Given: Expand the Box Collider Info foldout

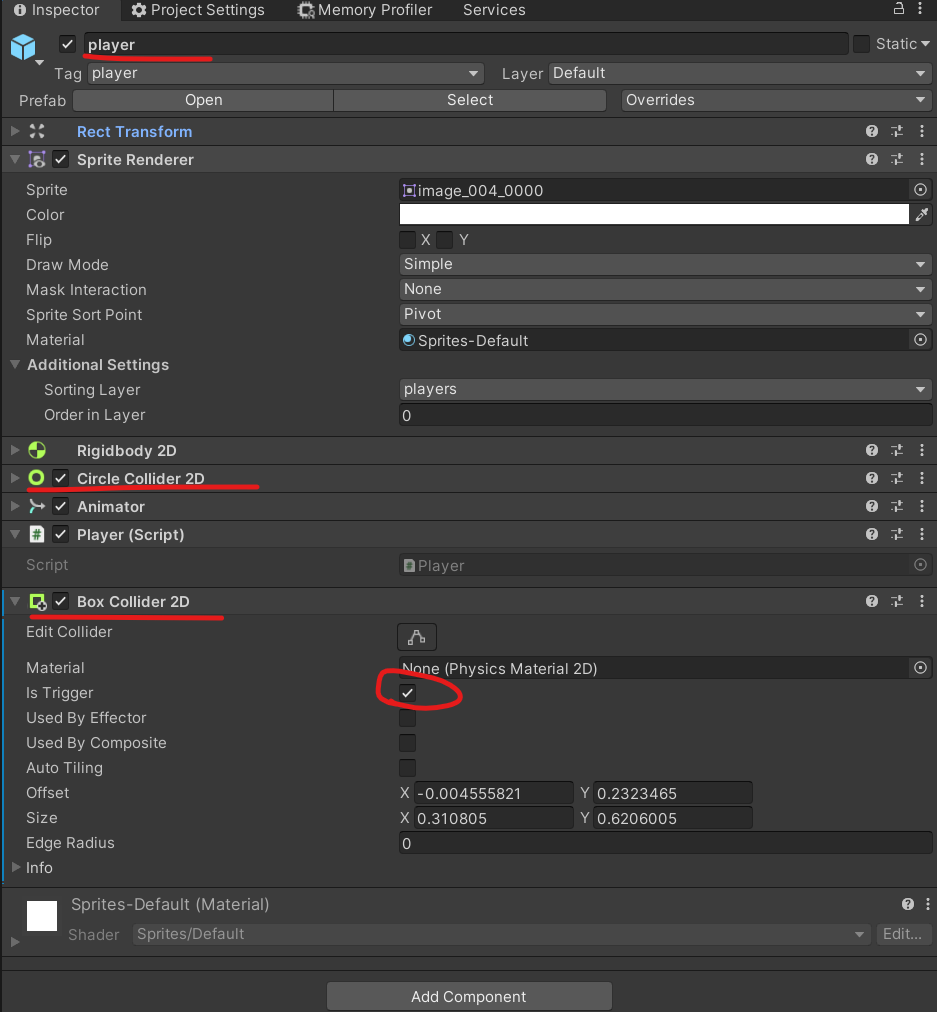Looking at the screenshot, I should point(16,867).
